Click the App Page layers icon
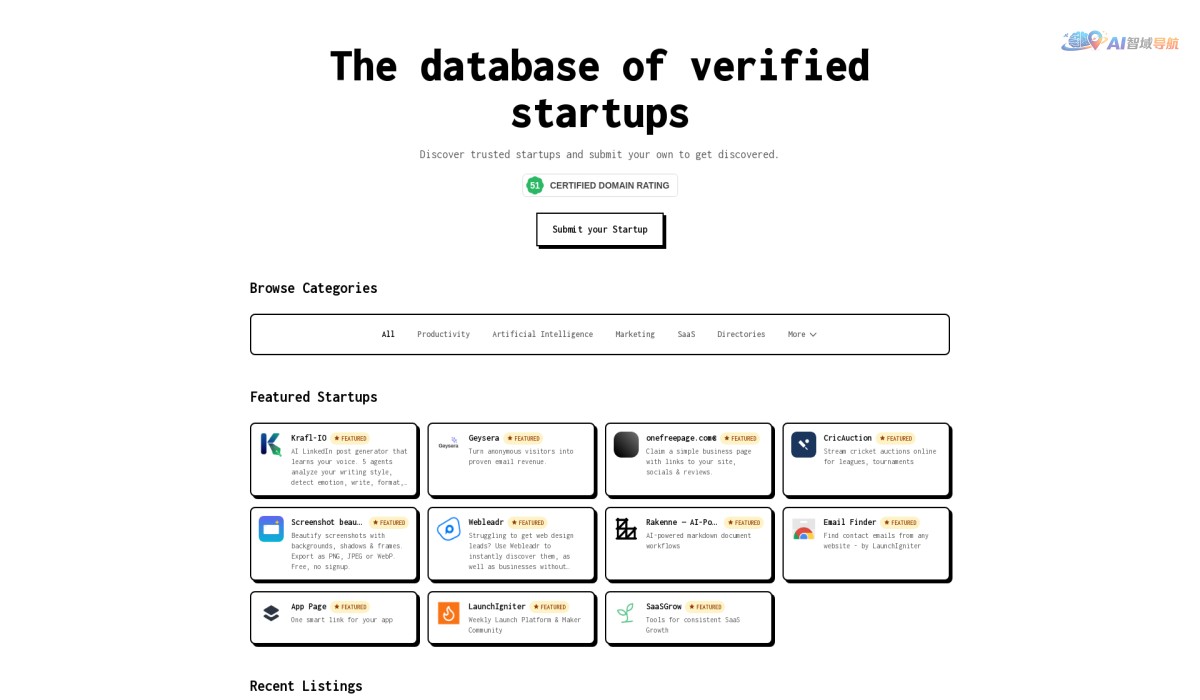Image resolution: width=1200 pixels, height=700 pixels. [270, 612]
